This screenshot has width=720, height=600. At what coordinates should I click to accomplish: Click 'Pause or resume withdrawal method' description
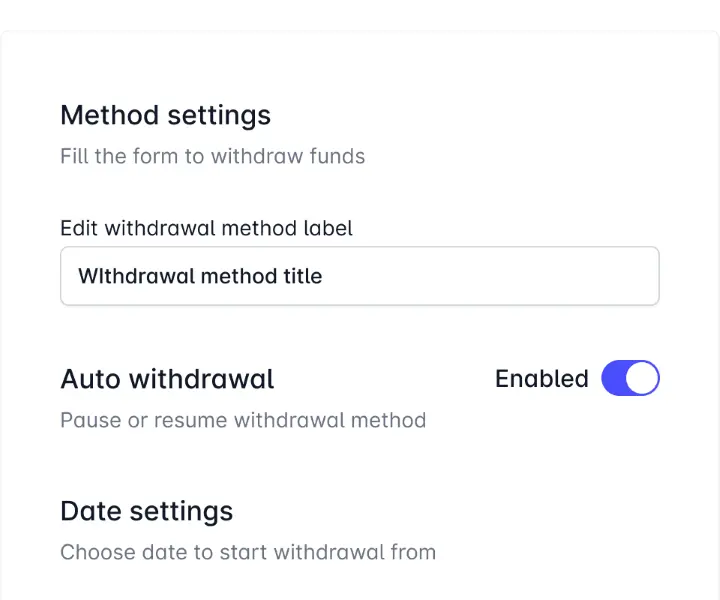tap(243, 420)
